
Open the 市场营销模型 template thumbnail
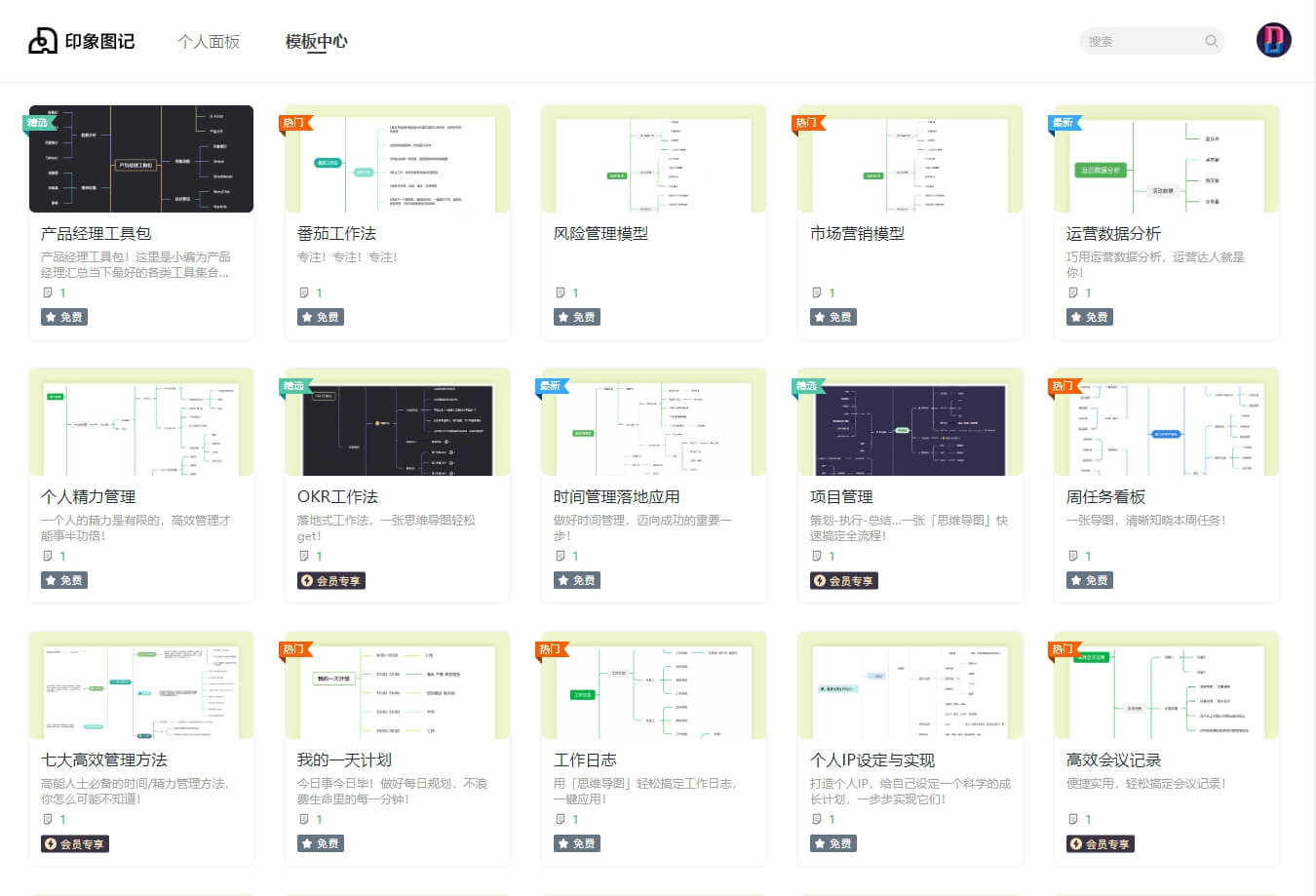[x=910, y=159]
